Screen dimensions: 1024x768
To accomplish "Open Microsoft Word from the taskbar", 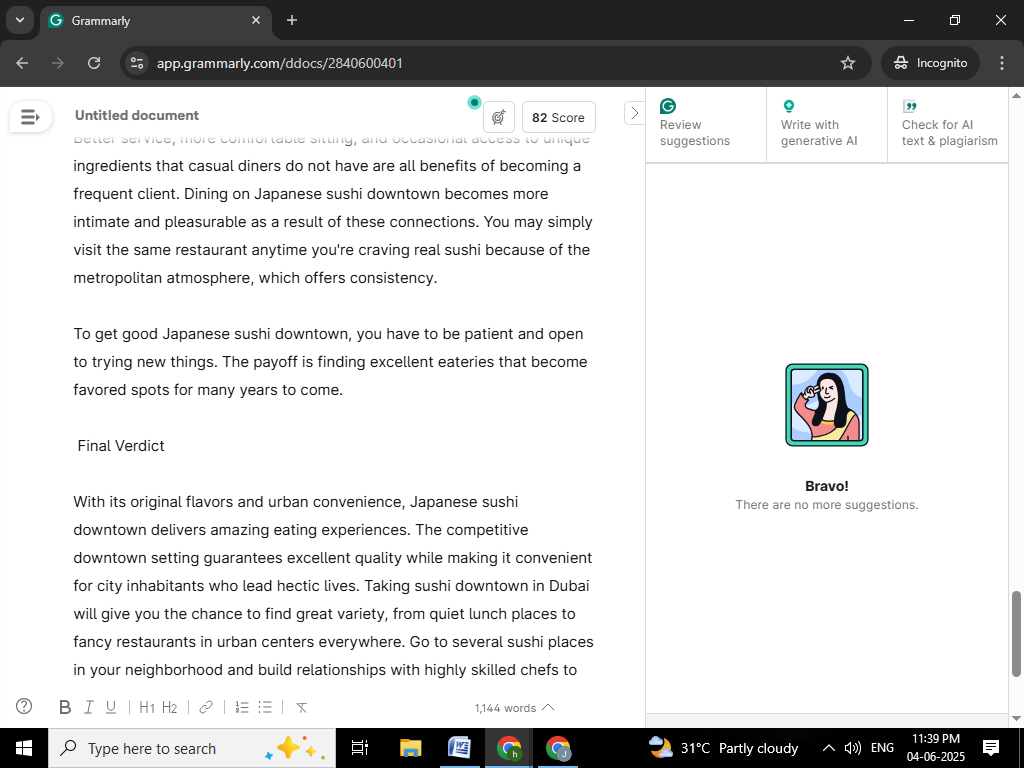I will point(460,748).
